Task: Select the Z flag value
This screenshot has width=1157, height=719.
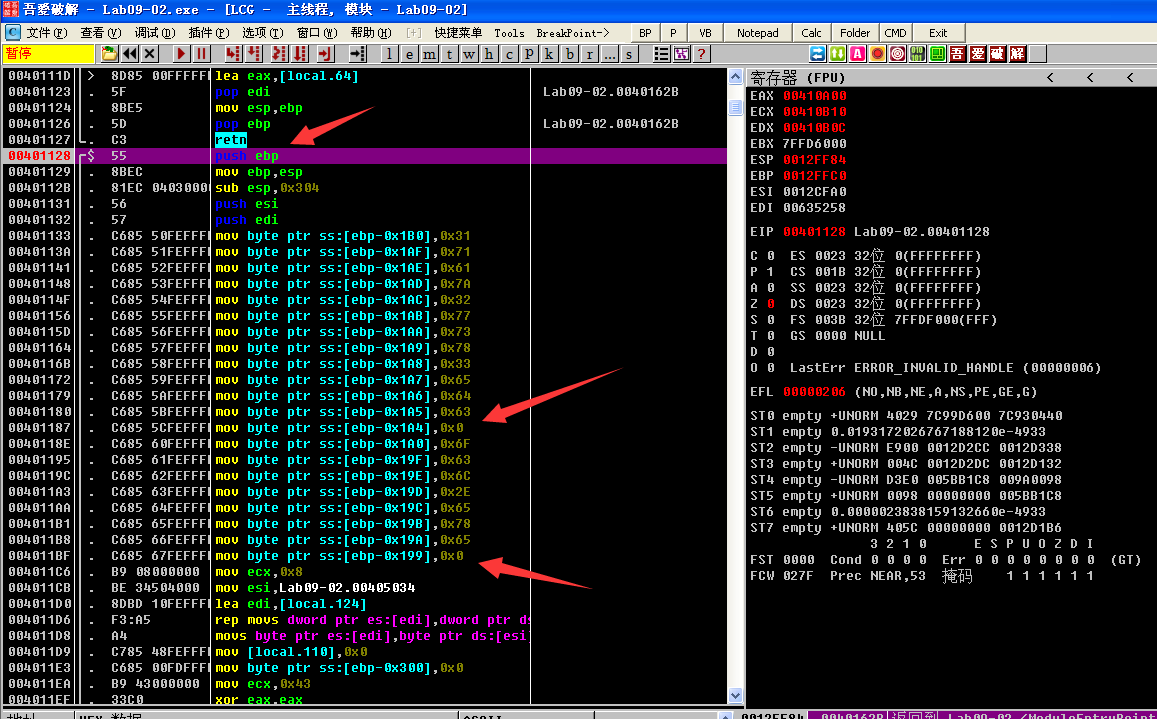Action: pos(770,303)
